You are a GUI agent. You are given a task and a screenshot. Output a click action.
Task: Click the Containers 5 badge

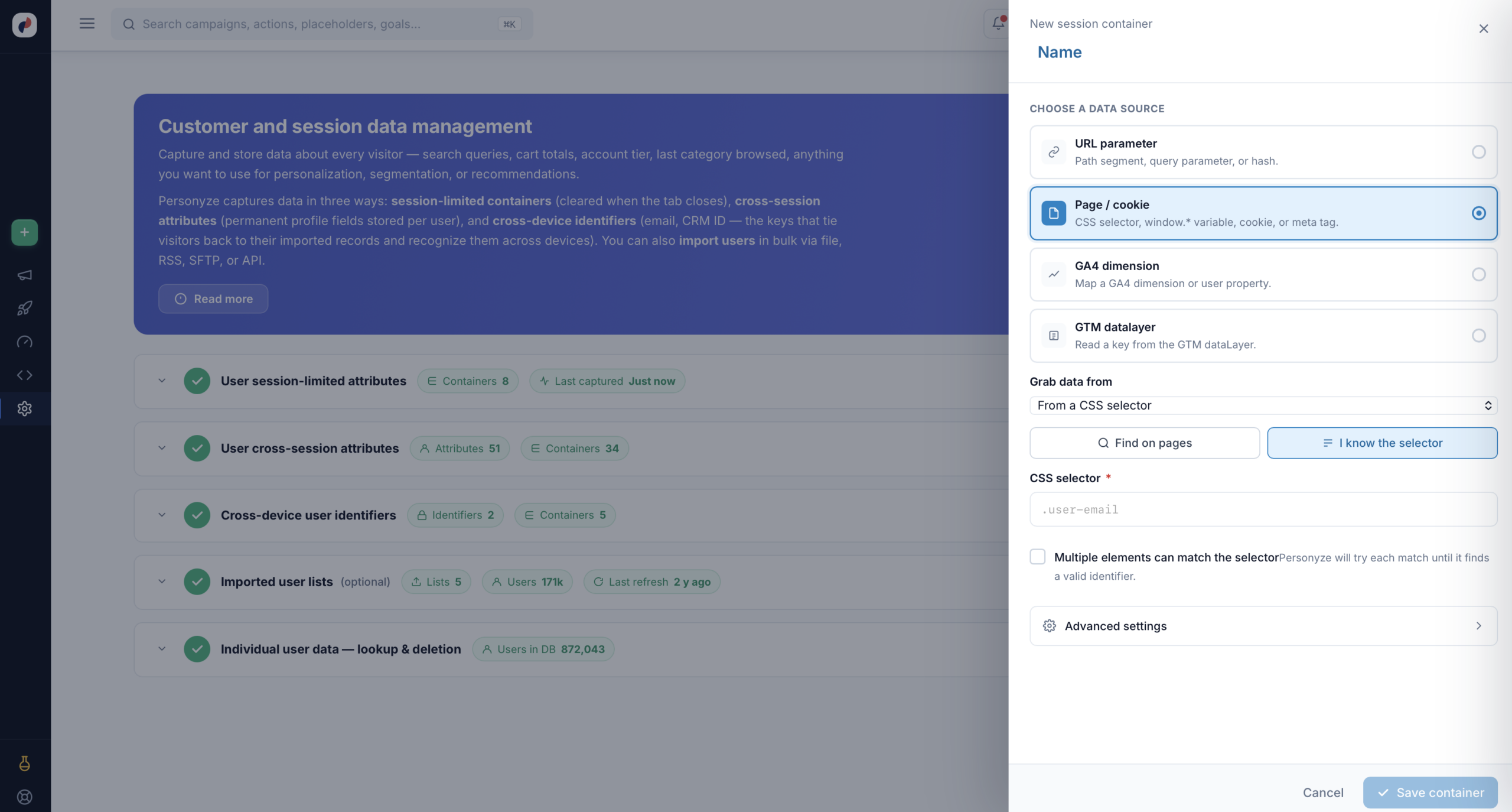click(x=565, y=515)
